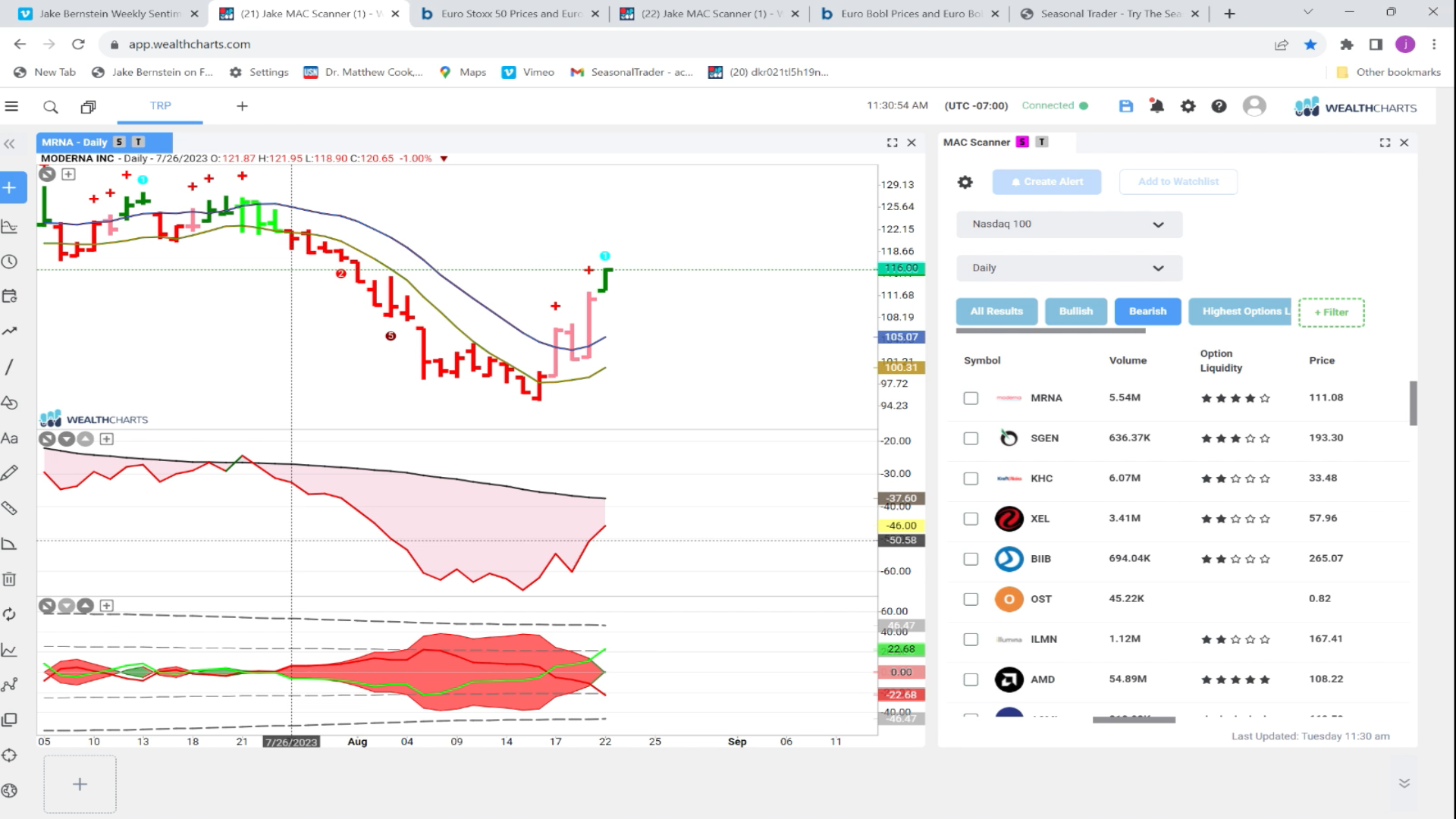1456x819 pixels.
Task: Add indicator to price pane
Action: coord(68,174)
